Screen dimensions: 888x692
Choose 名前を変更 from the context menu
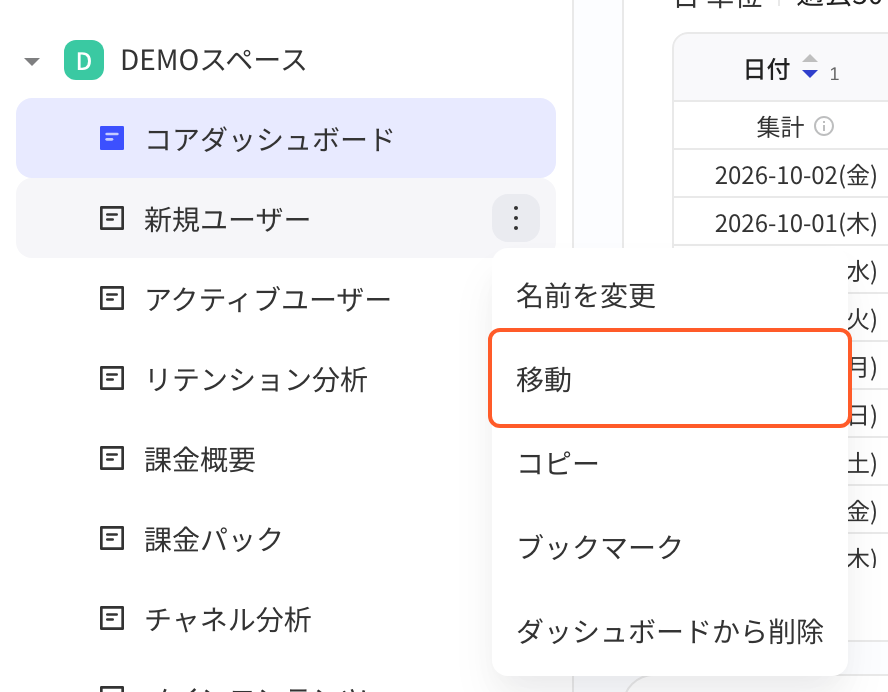point(670,296)
